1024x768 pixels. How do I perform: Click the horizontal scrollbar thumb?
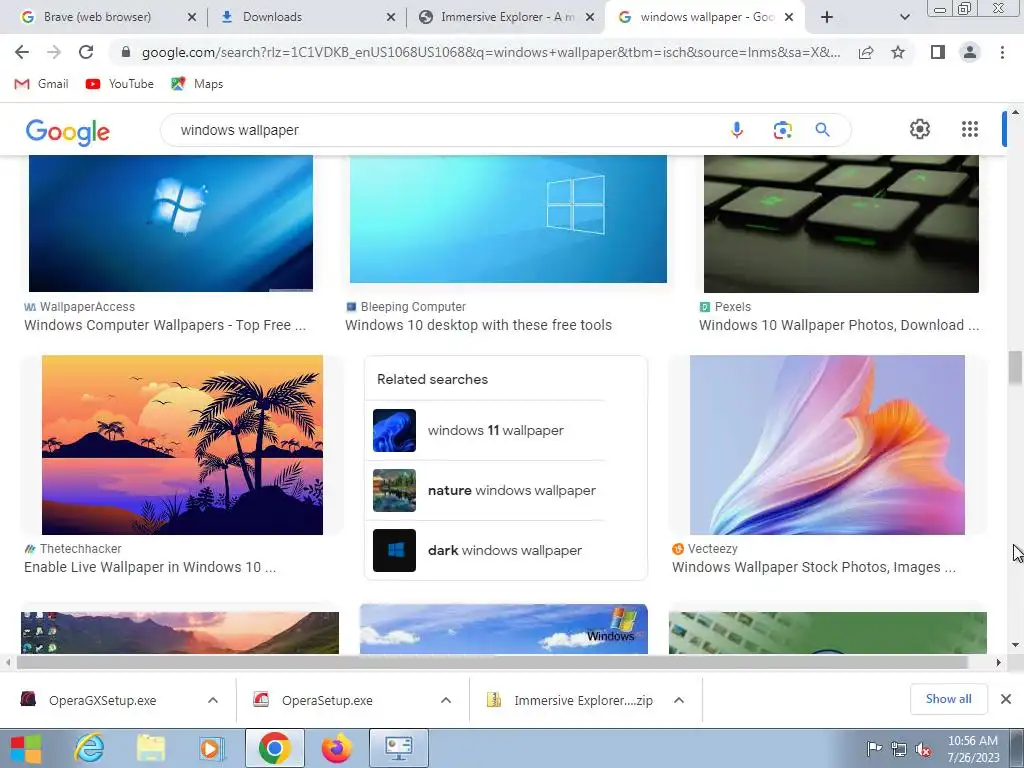(x=491, y=662)
